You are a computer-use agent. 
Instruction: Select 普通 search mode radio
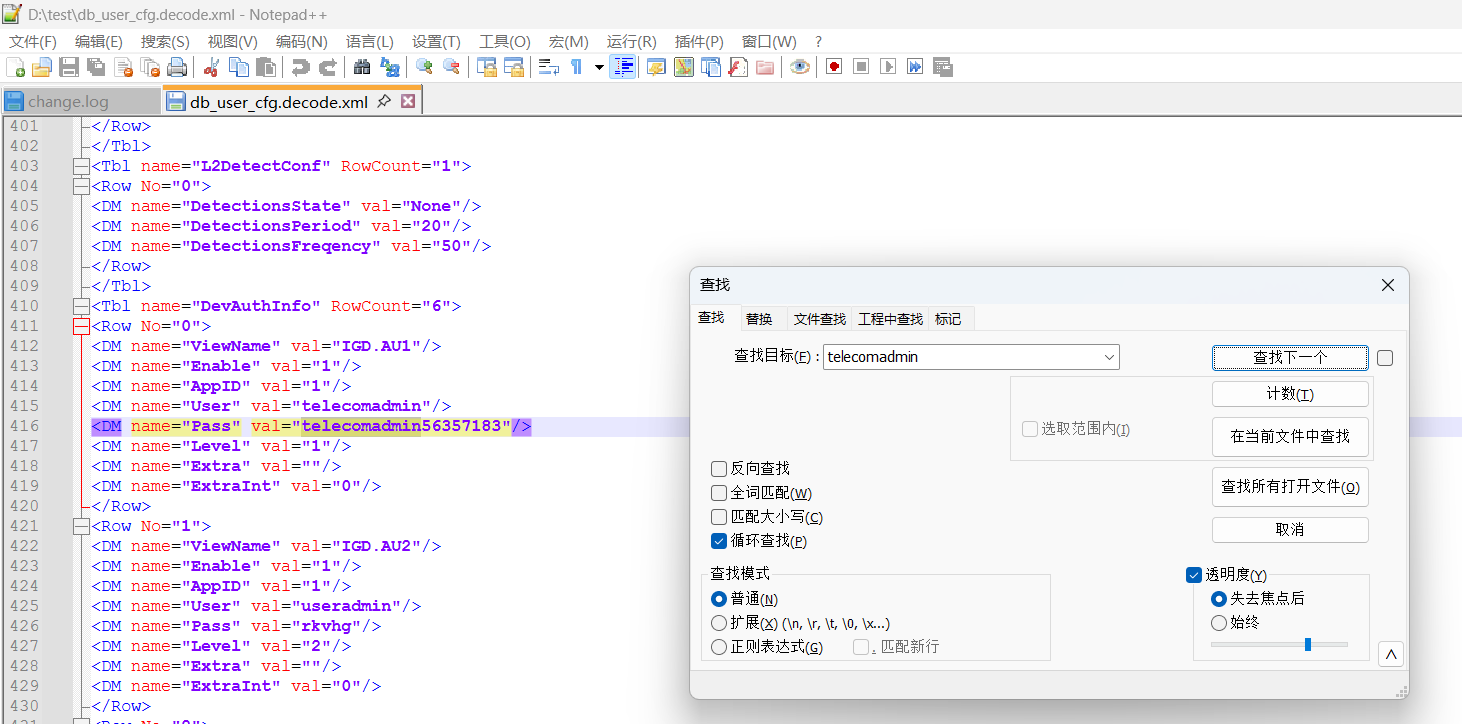pyautogui.click(x=719, y=599)
